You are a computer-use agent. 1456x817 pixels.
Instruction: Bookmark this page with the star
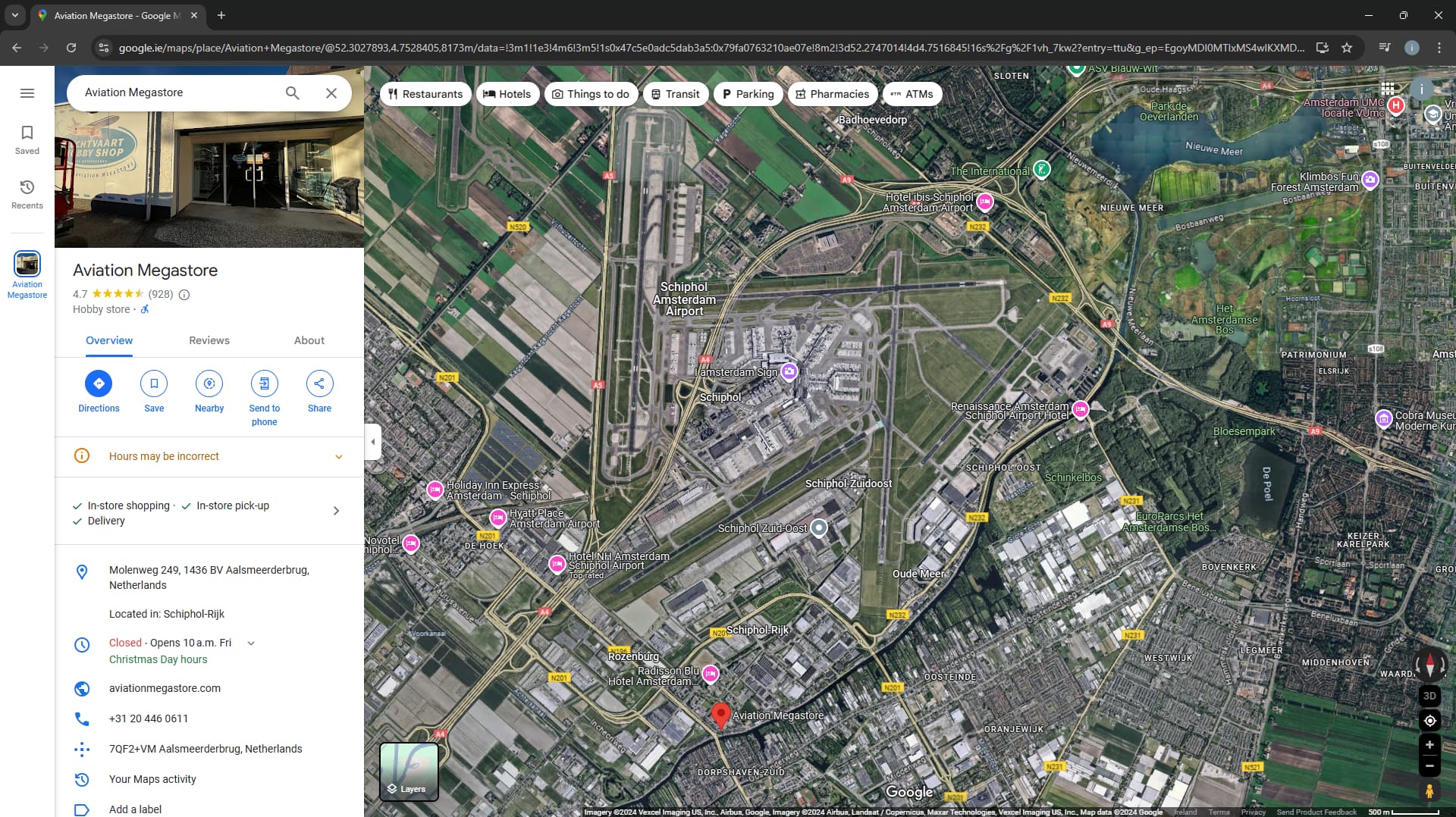point(1347,48)
